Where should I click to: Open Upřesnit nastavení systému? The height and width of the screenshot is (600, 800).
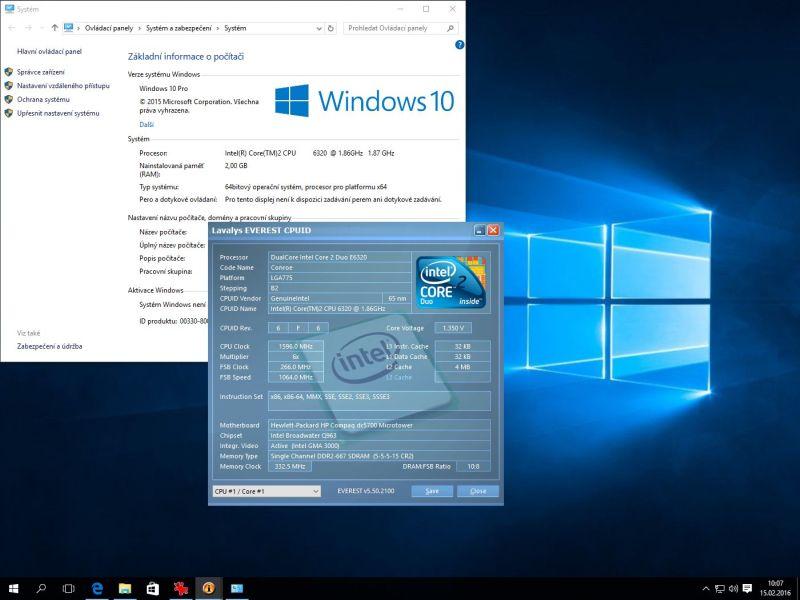pos(58,113)
